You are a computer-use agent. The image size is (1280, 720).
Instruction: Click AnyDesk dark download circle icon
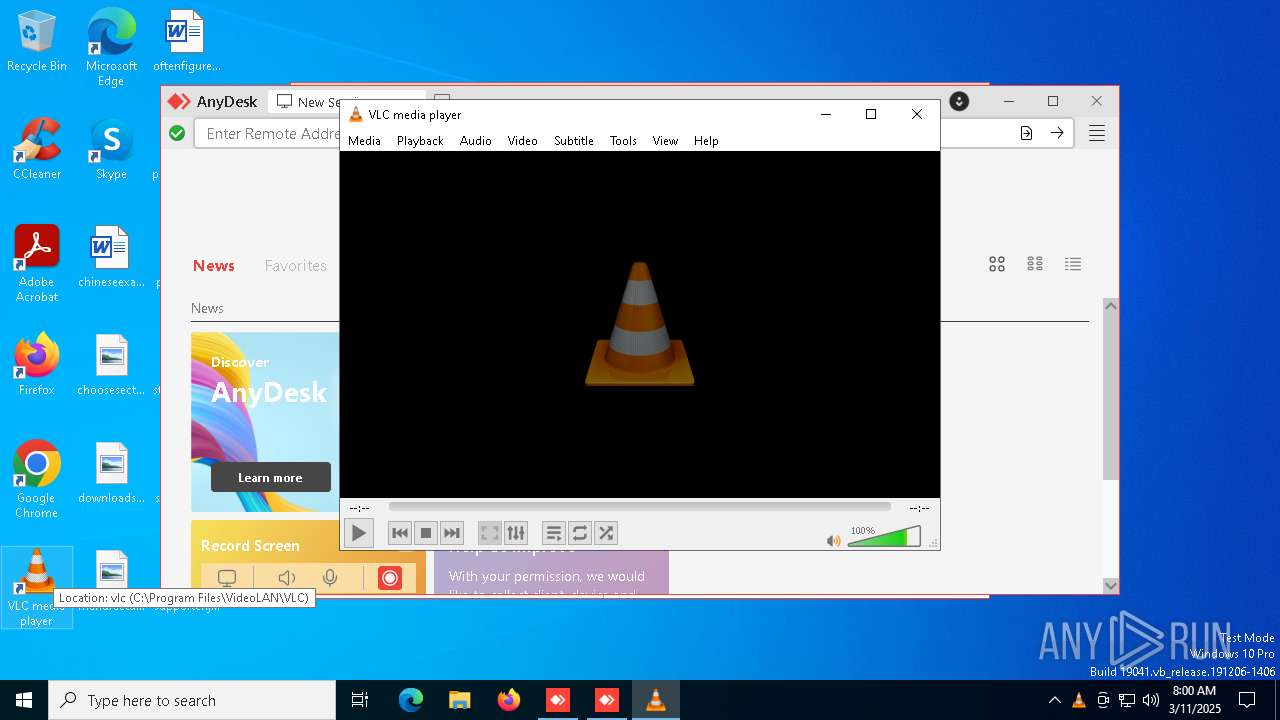point(959,101)
